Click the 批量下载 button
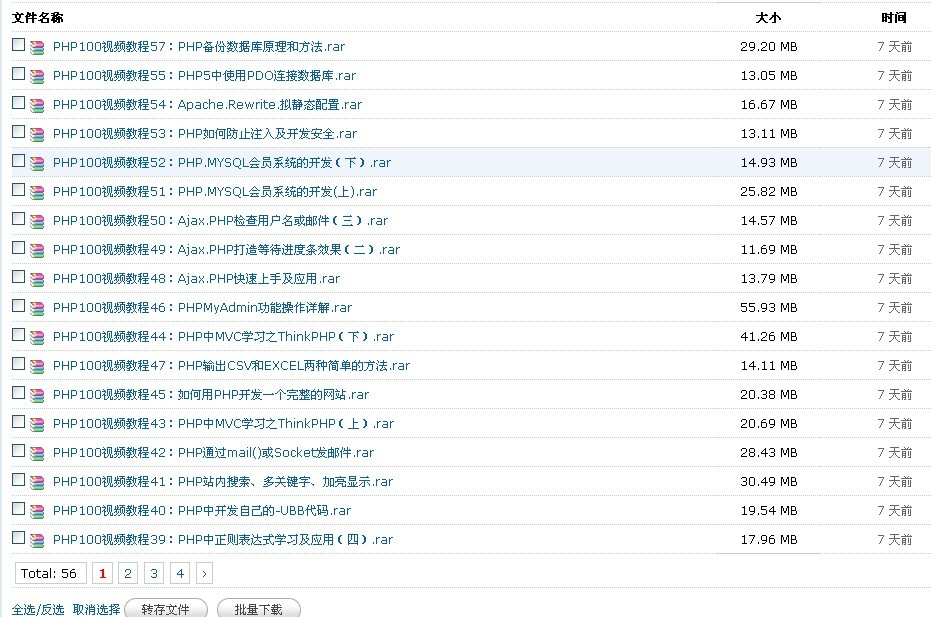Viewport: 931px width, 617px height. pos(258,609)
